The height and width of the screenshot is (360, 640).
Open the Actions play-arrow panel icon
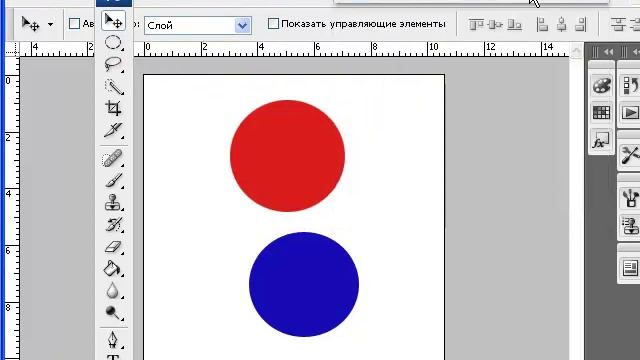point(631,112)
